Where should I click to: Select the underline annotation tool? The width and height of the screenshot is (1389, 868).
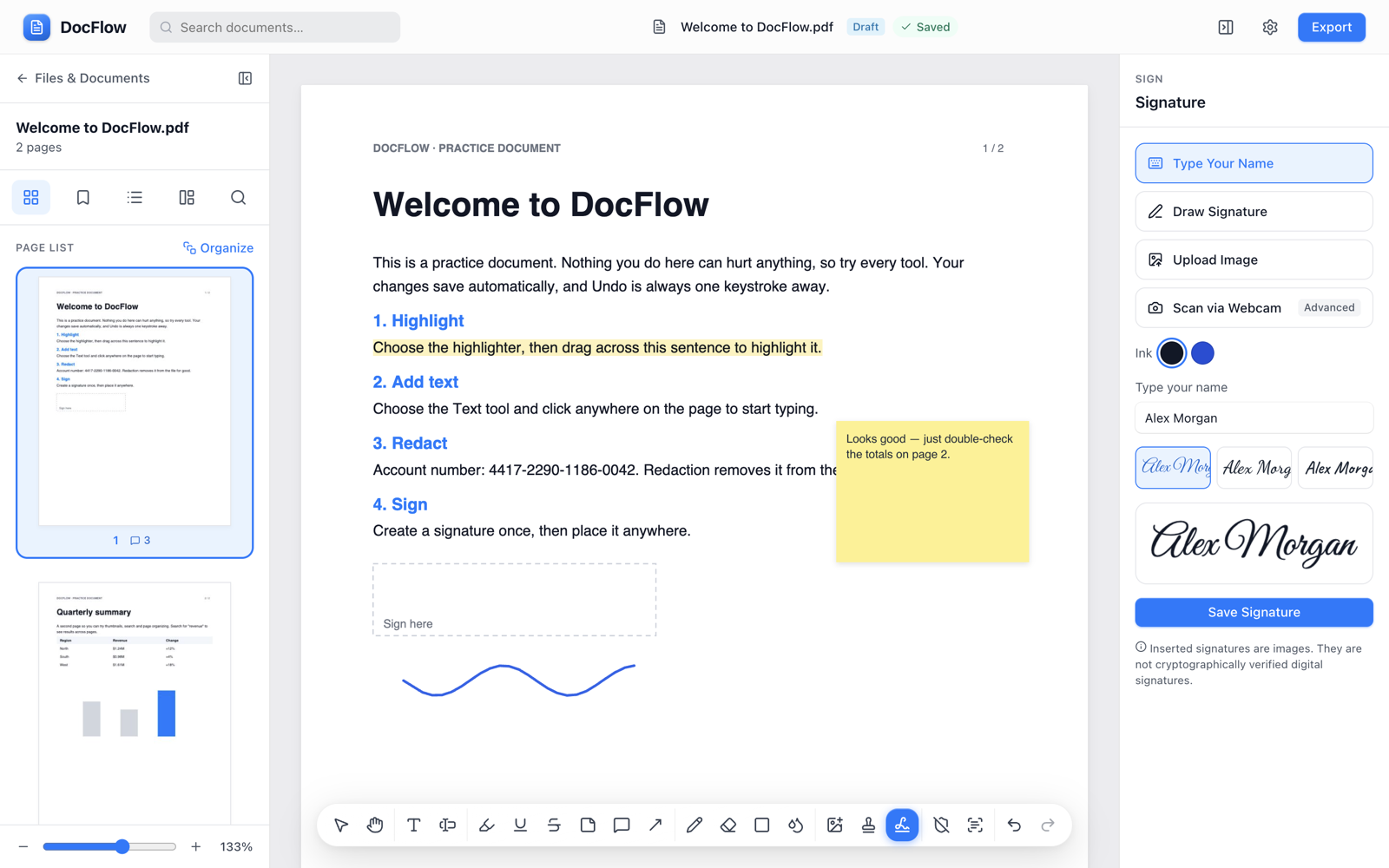520,825
